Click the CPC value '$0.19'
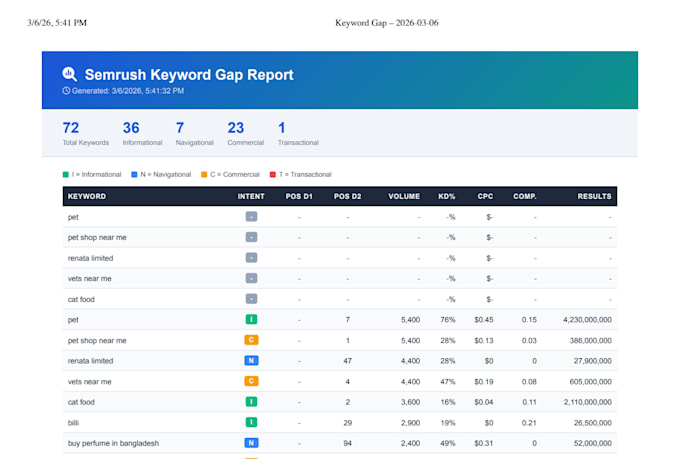This screenshot has height=459, width=680. pos(484,382)
